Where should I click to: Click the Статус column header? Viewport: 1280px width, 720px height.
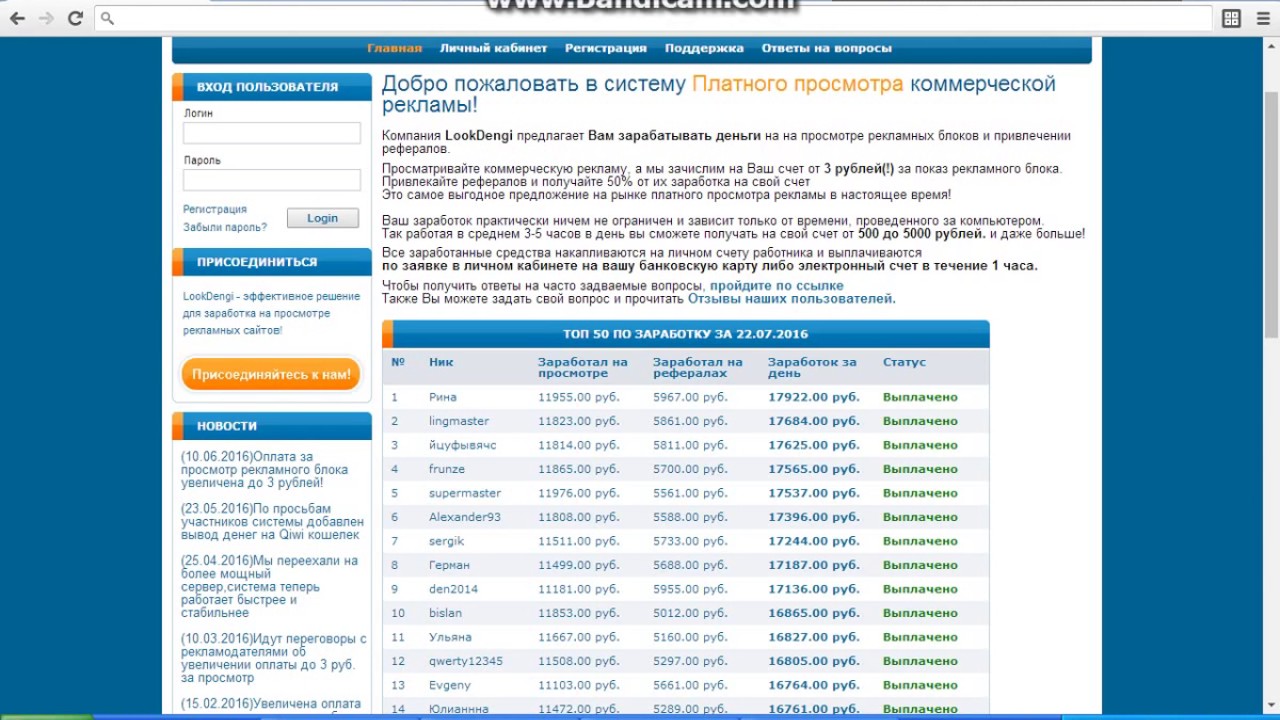point(904,362)
